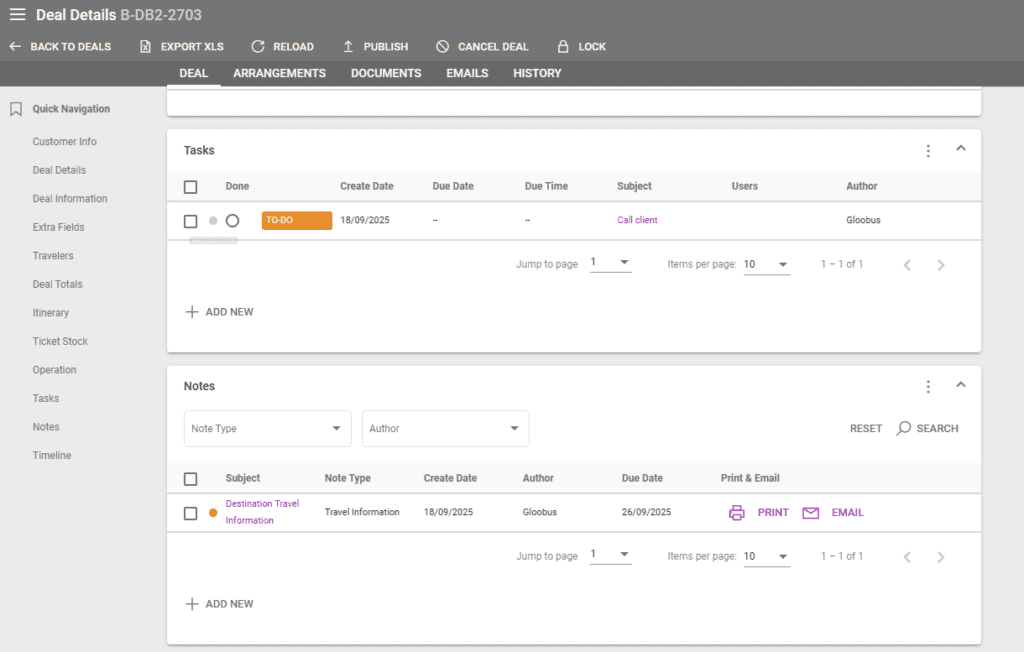Click the Export XLS icon
This screenshot has width=1024, height=652.
(146, 46)
